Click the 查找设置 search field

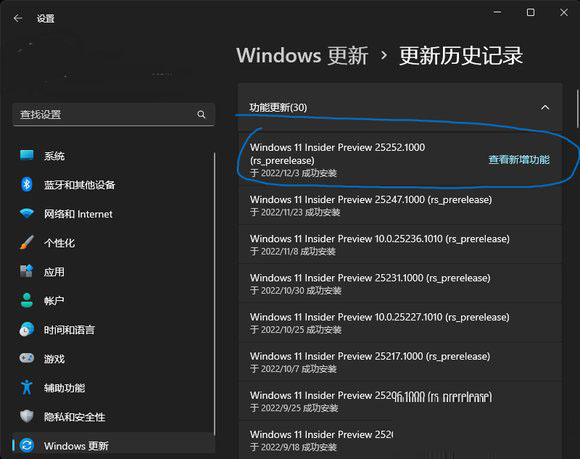(114, 115)
